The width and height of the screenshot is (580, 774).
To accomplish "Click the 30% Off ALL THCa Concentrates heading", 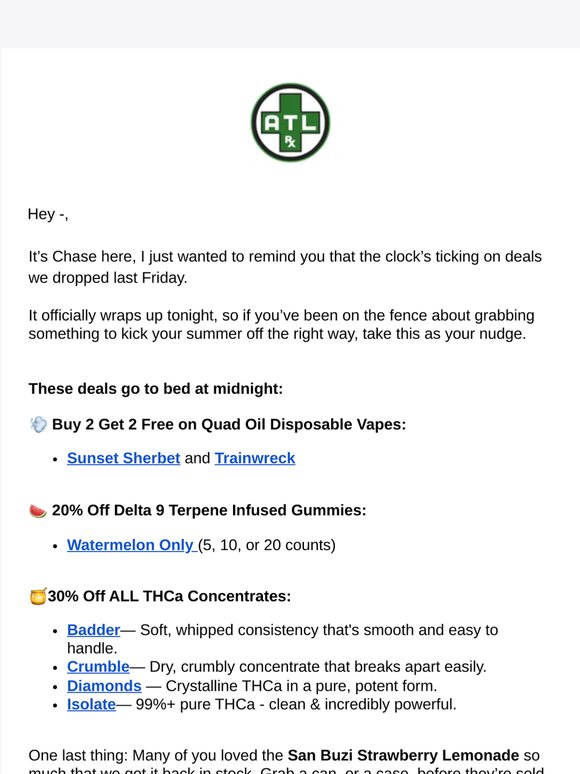I will pyautogui.click(x=169, y=596).
